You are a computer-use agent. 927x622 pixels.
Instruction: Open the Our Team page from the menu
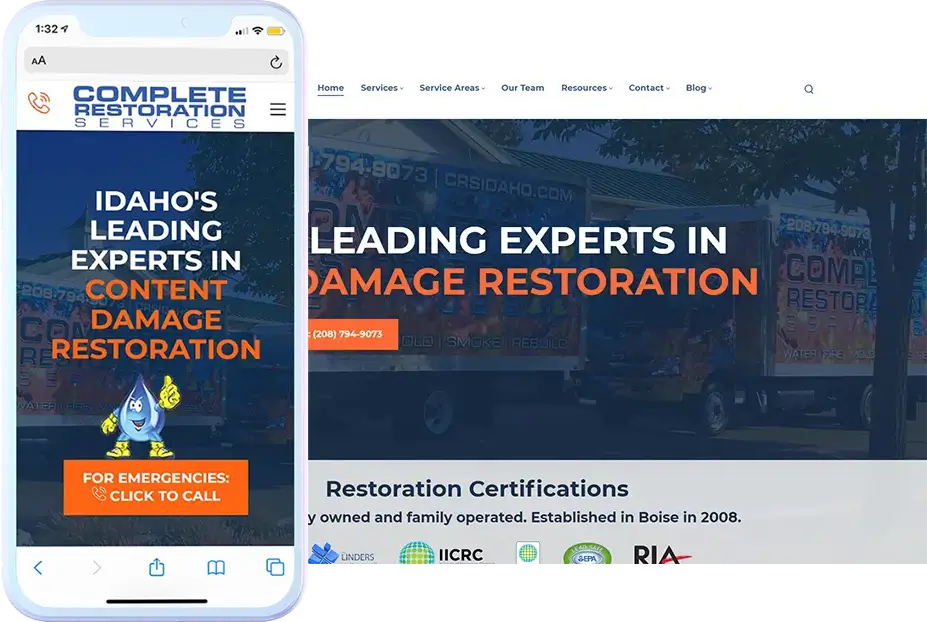pos(522,88)
